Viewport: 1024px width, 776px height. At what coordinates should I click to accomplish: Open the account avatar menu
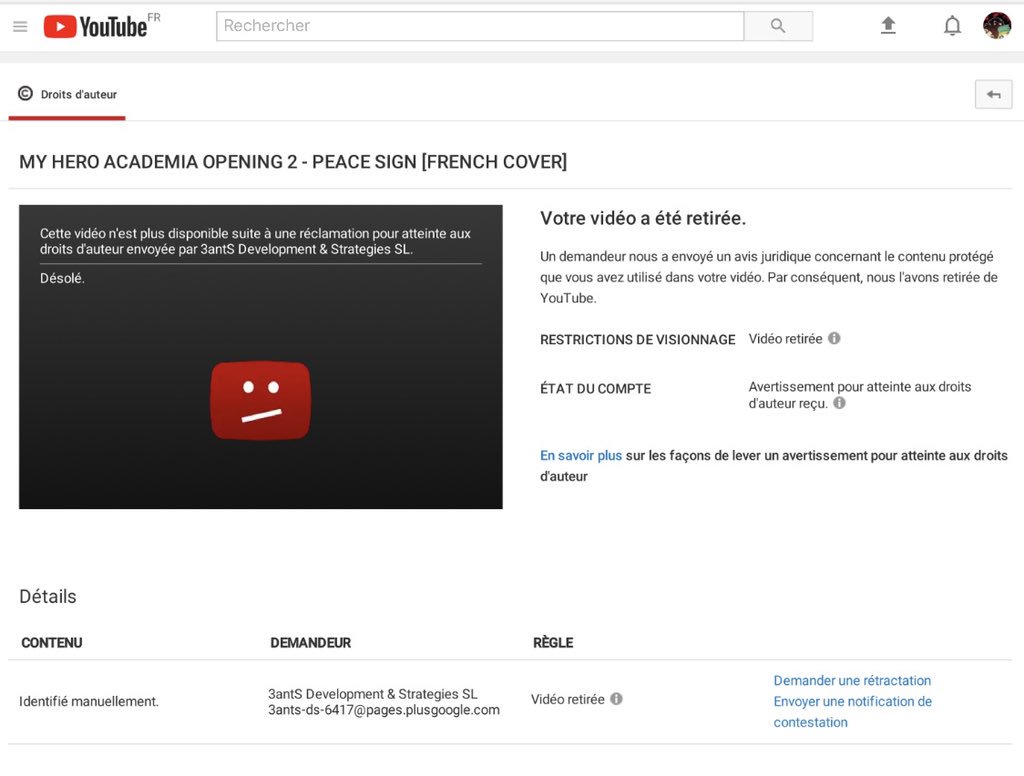coord(997,25)
